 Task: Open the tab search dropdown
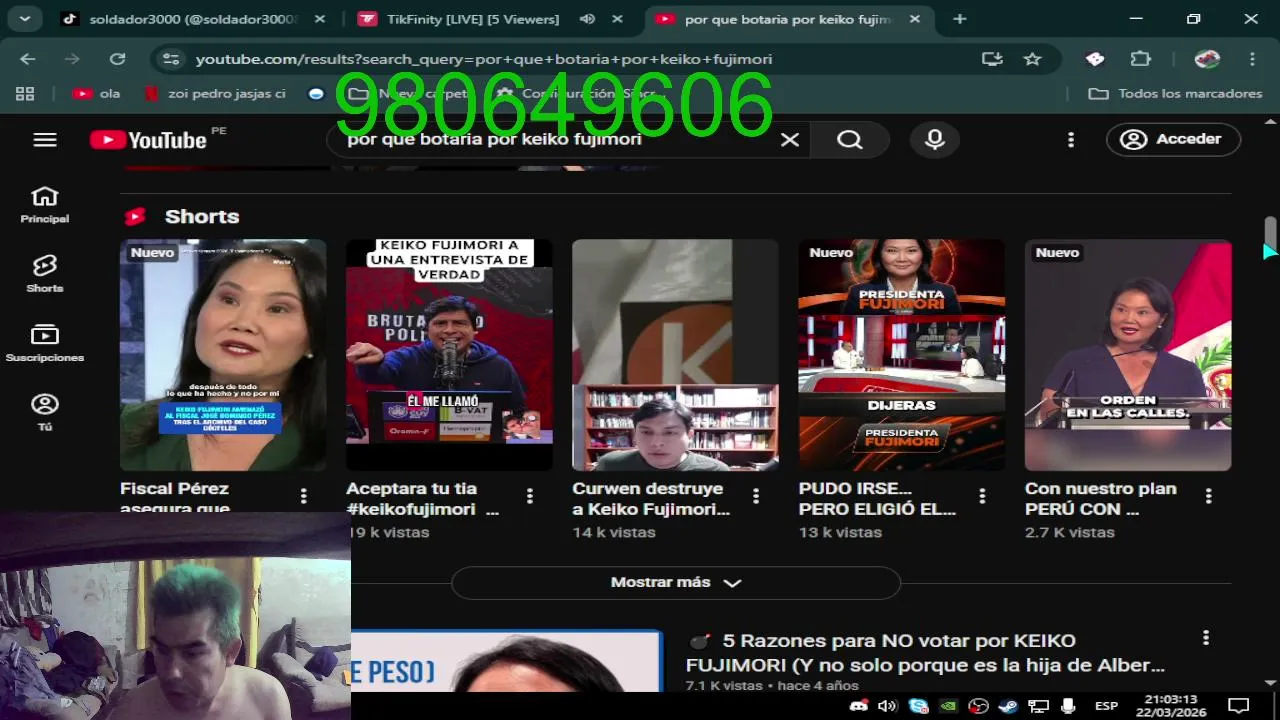tap(24, 19)
